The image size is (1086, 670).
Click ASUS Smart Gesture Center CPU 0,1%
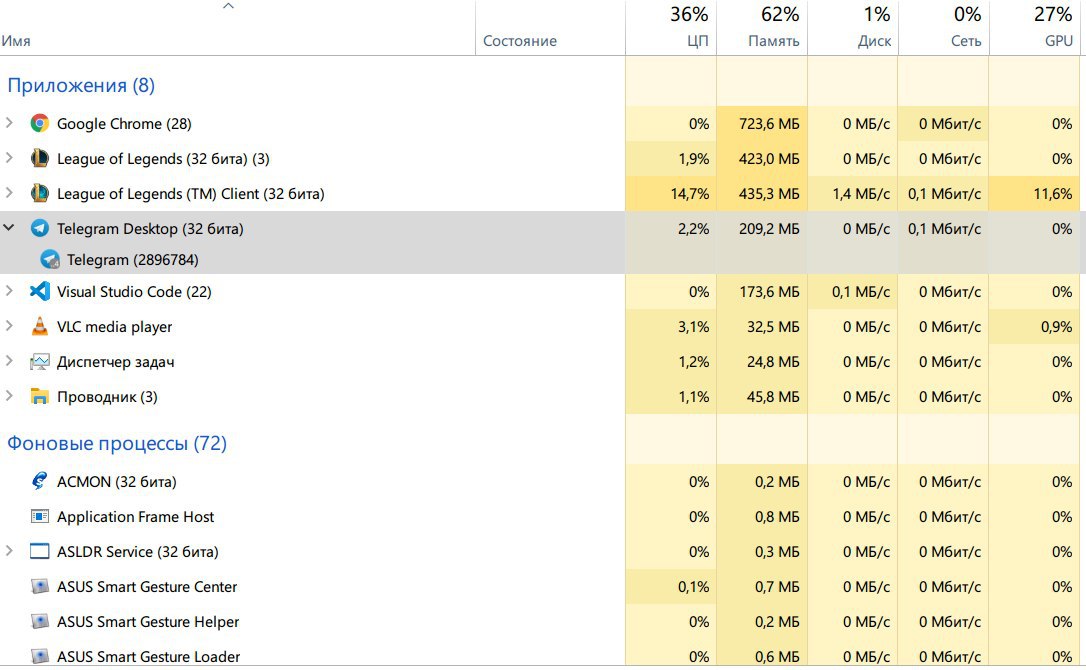[x=693, y=587]
